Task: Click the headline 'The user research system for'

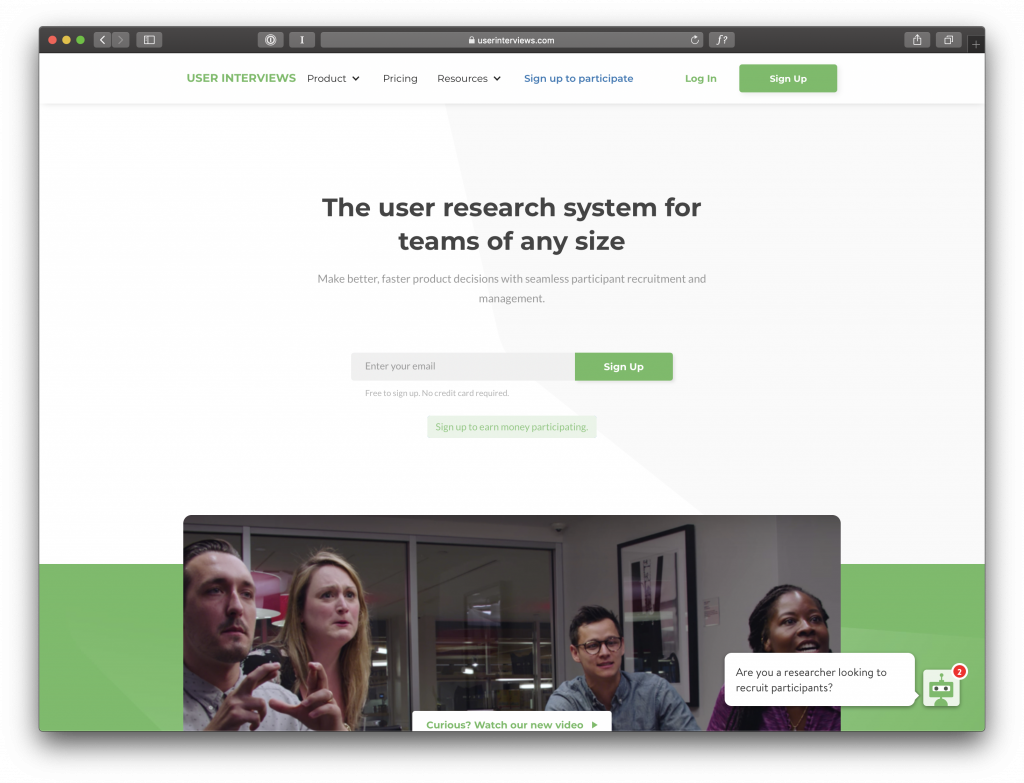Action: (511, 208)
